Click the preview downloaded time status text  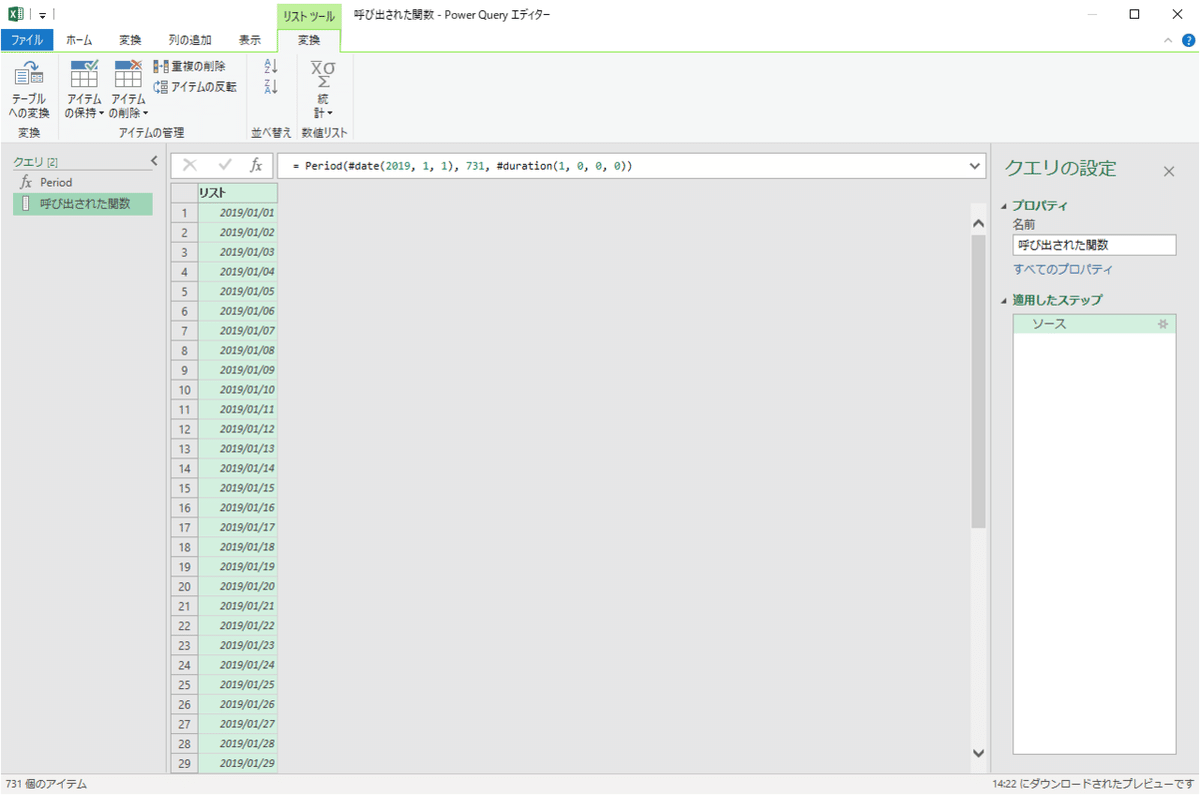click(1094, 784)
